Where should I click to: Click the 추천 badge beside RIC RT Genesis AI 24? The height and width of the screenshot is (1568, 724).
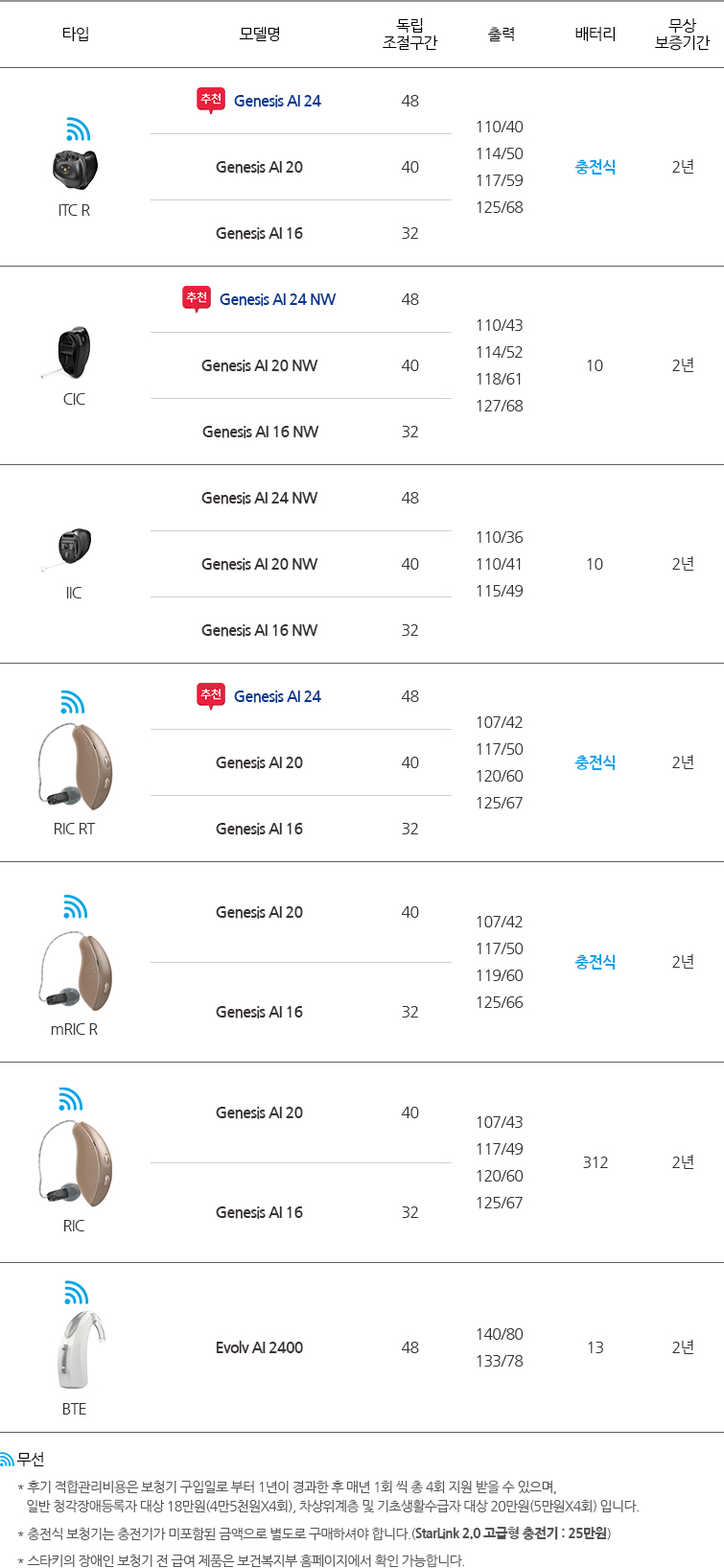[211, 695]
